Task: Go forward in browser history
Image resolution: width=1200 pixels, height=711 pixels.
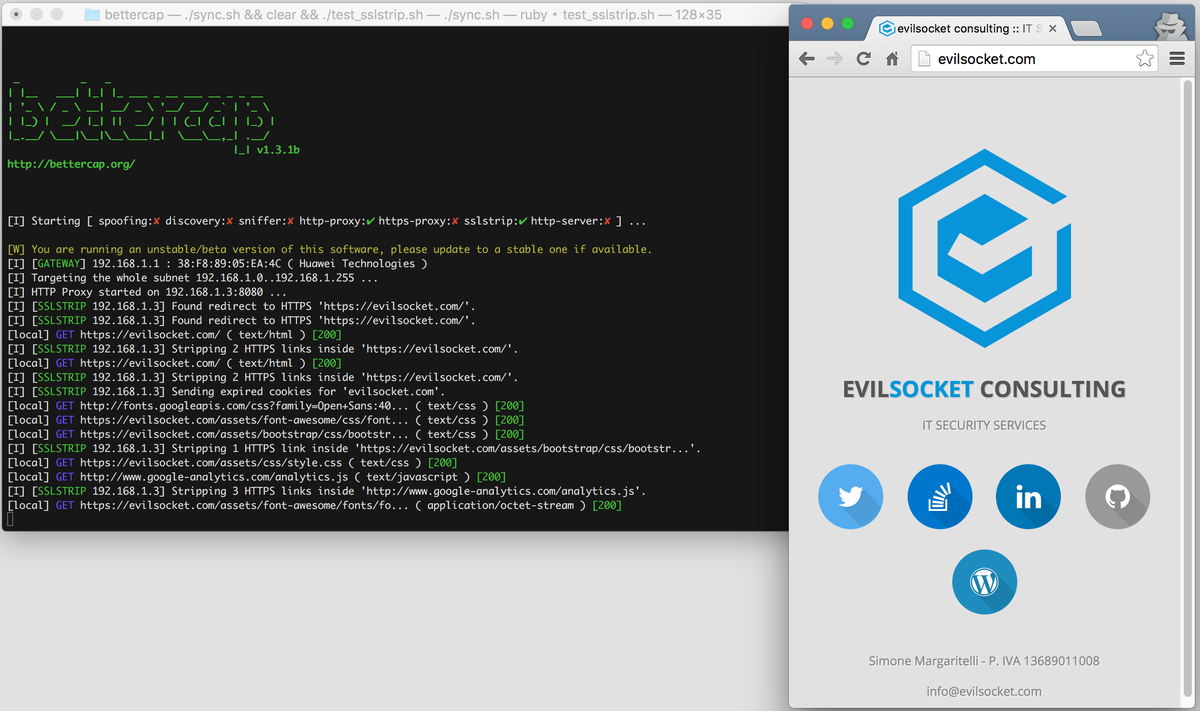Action: point(835,59)
